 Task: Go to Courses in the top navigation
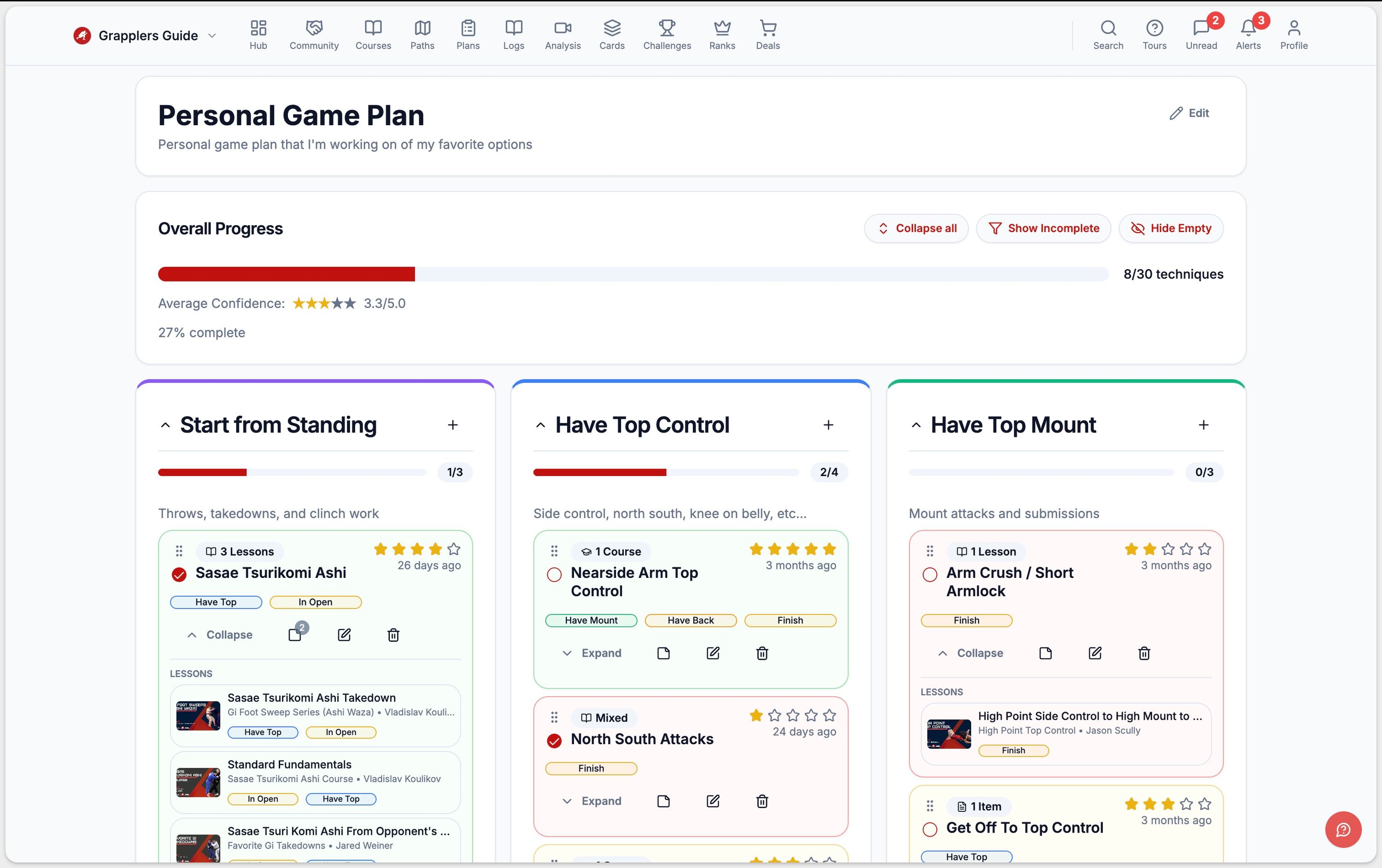click(x=373, y=35)
